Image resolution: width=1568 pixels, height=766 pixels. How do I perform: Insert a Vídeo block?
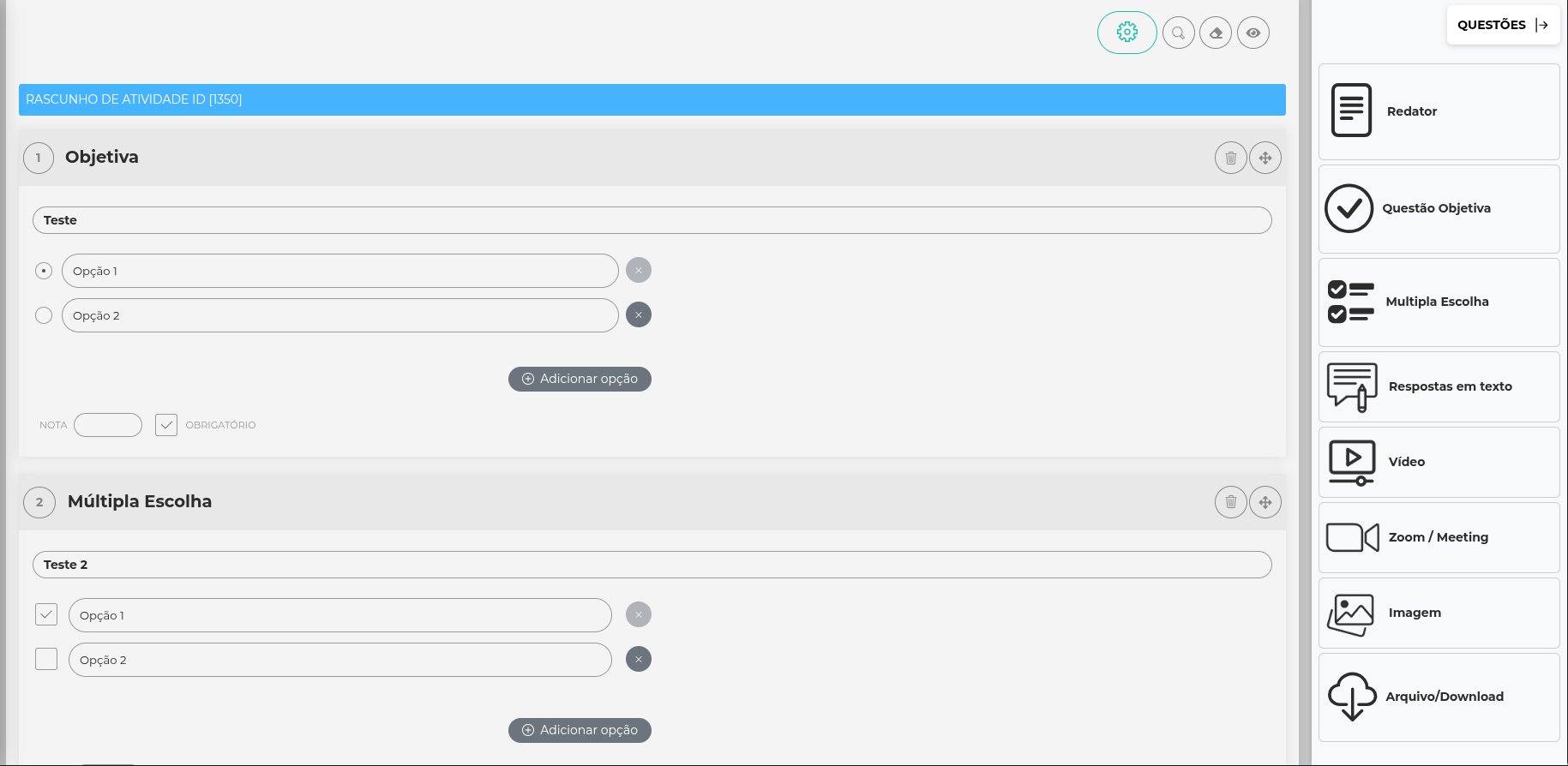(x=1438, y=462)
